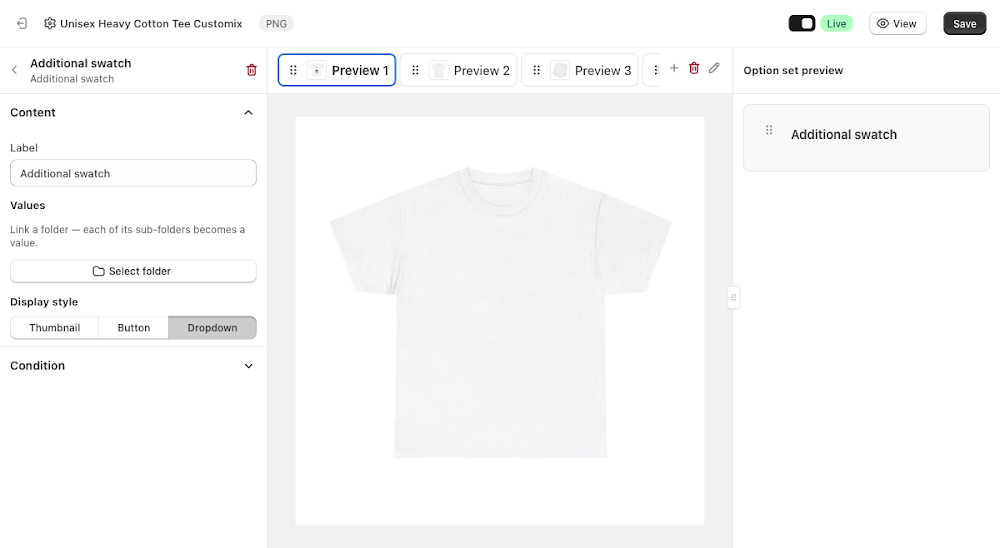Click the View button

[x=897, y=24]
